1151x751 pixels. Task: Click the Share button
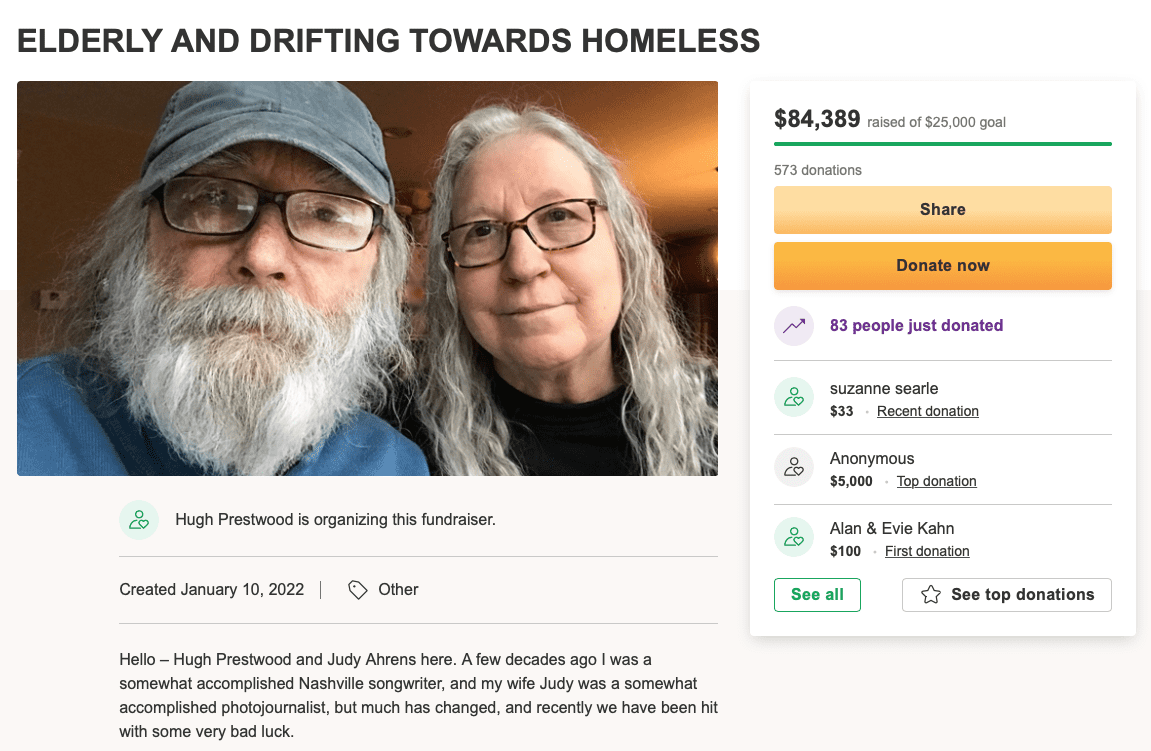(942, 209)
